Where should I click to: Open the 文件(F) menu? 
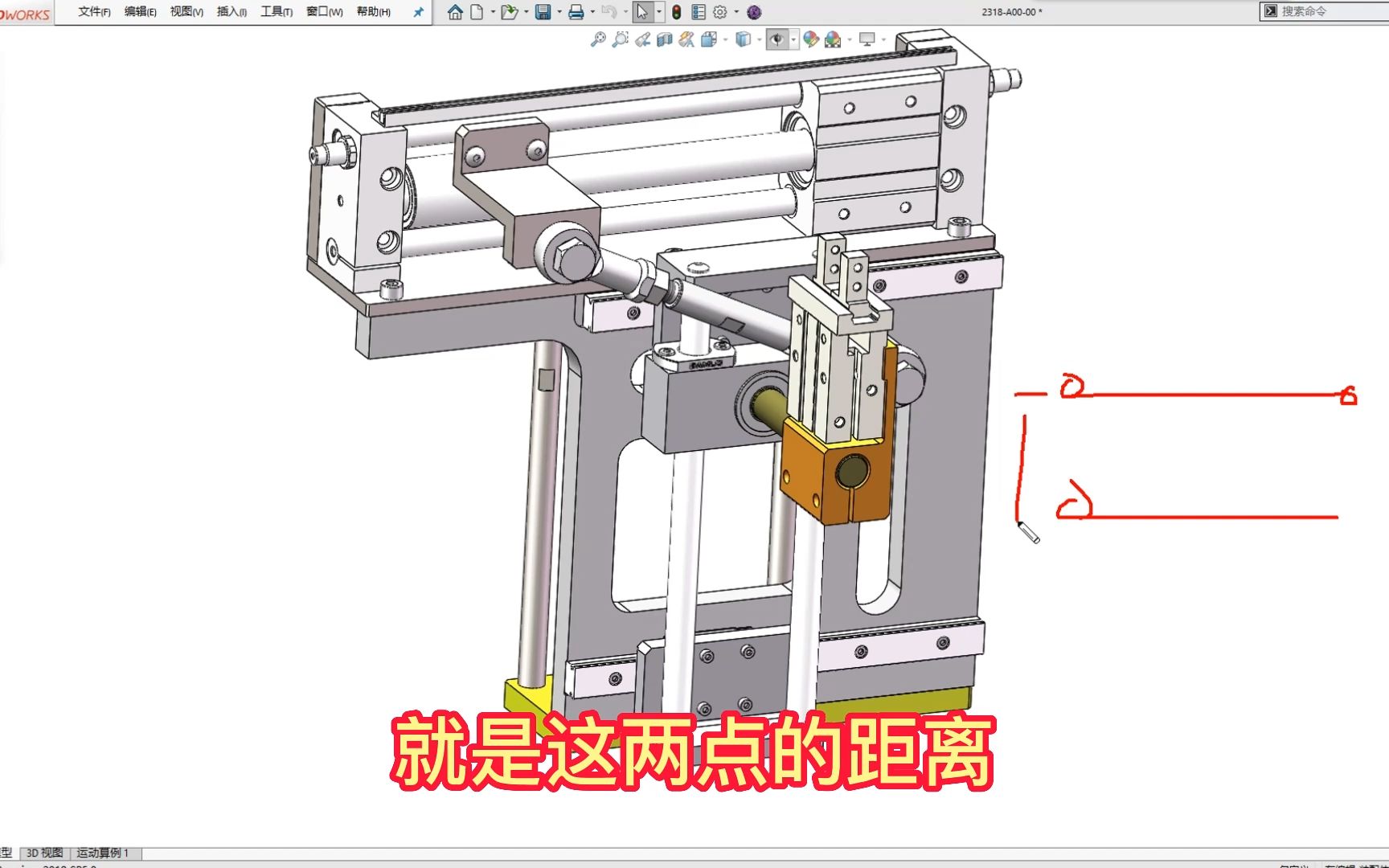pos(94,12)
